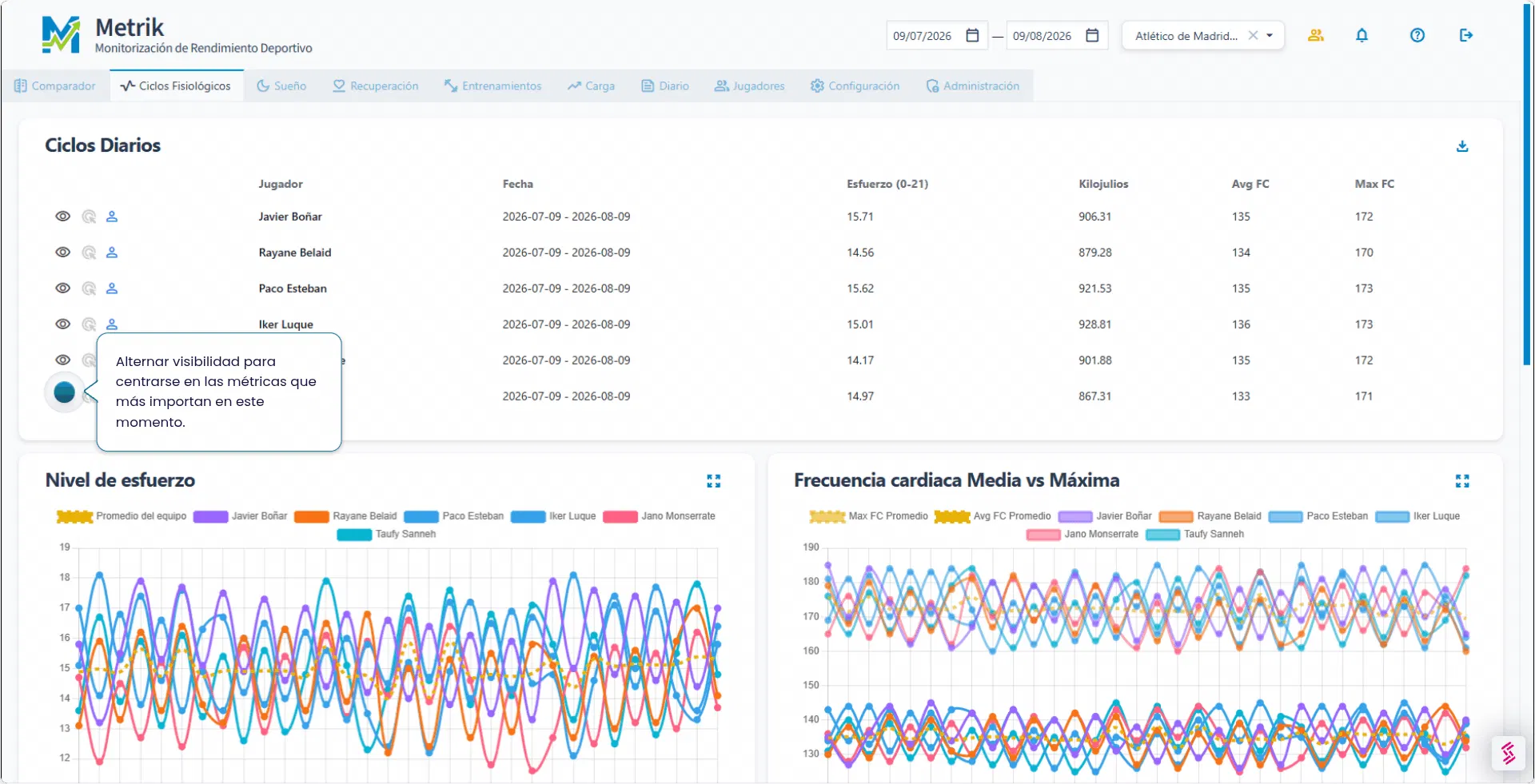
Task: Open end date calendar picker 09/08/2026
Action: (x=1092, y=35)
